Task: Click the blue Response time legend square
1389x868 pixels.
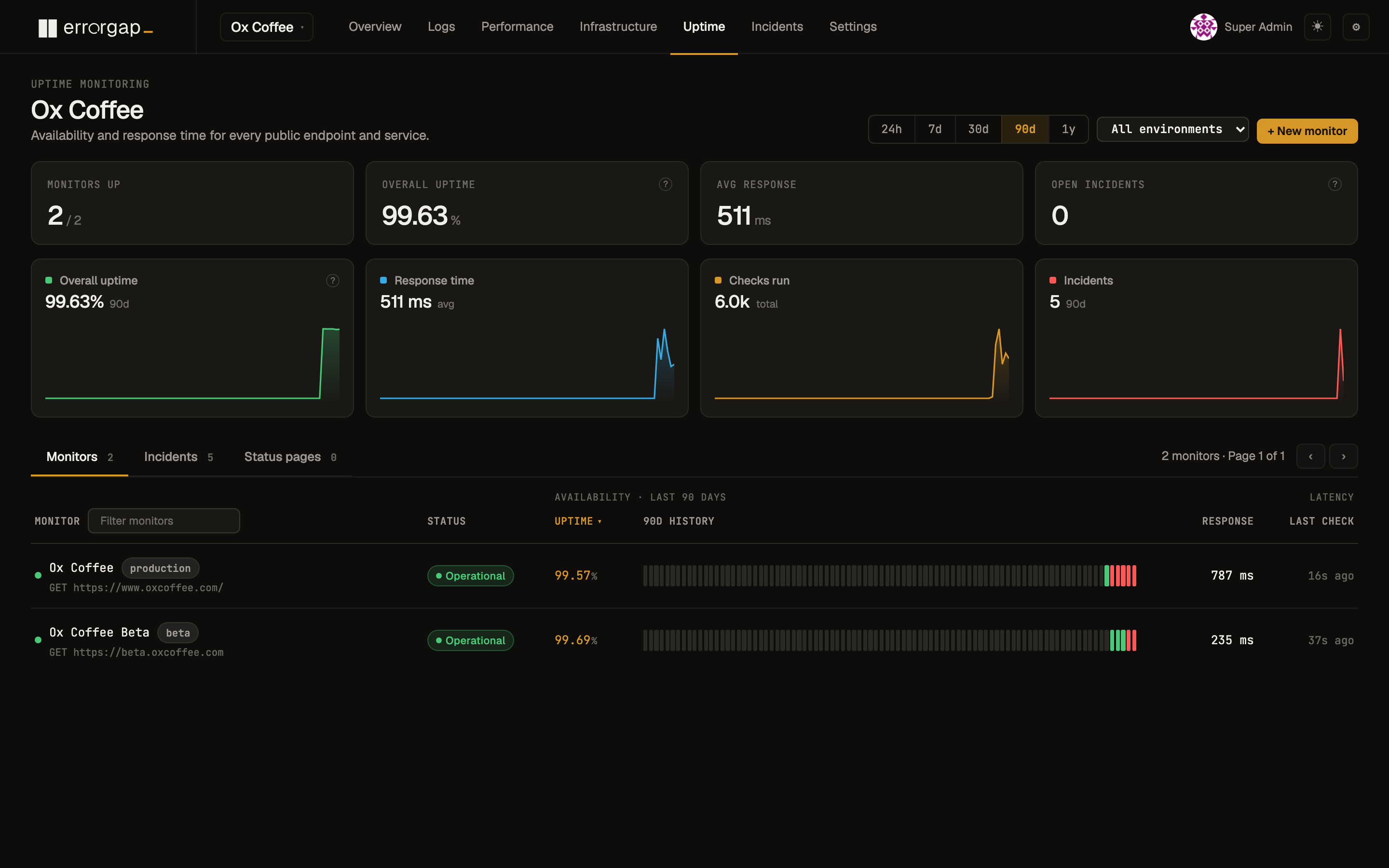Action: [x=383, y=280]
